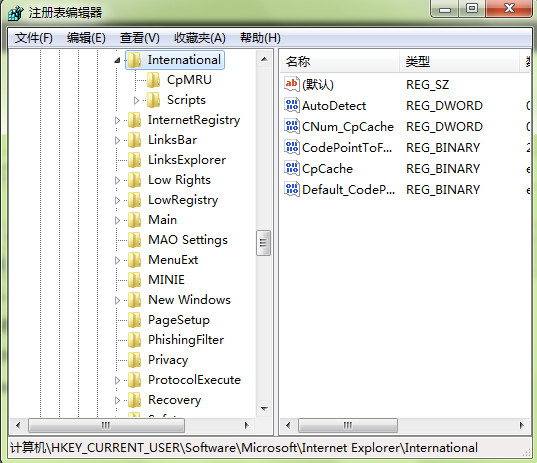Expand the LinksBar key

tap(117, 140)
